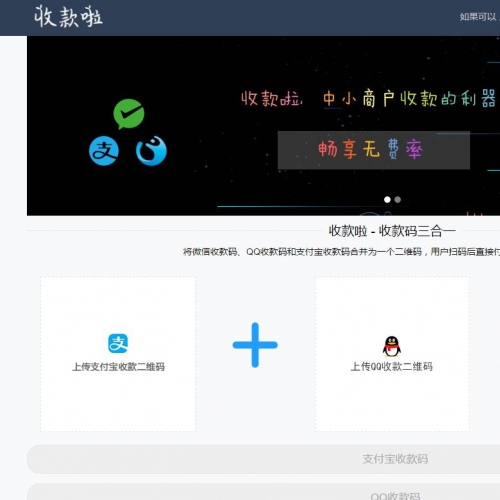The width and height of the screenshot is (500, 500).
Task: Click the green WeChat Pay banner icon
Action: click(x=129, y=114)
